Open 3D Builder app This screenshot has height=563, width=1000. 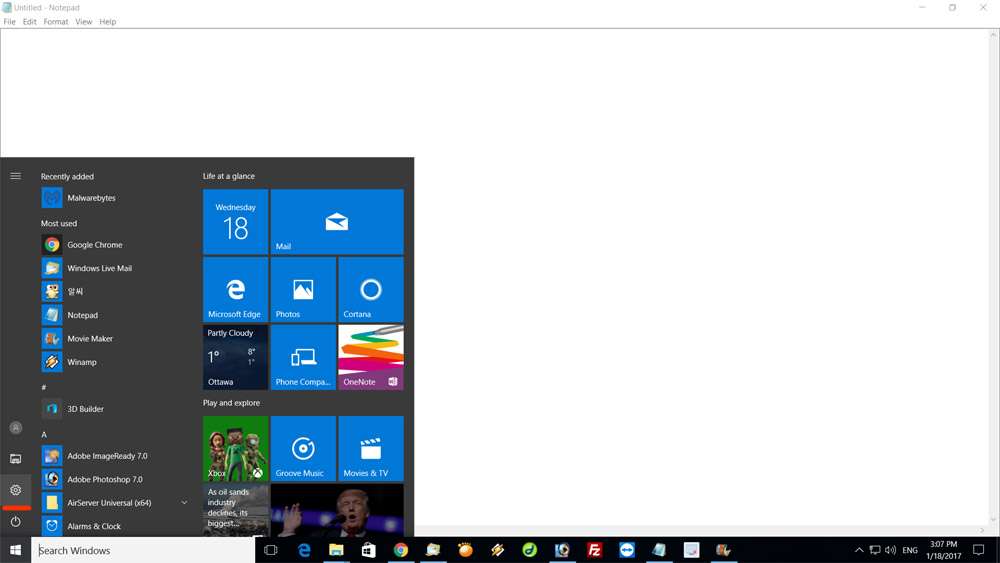[113, 409]
